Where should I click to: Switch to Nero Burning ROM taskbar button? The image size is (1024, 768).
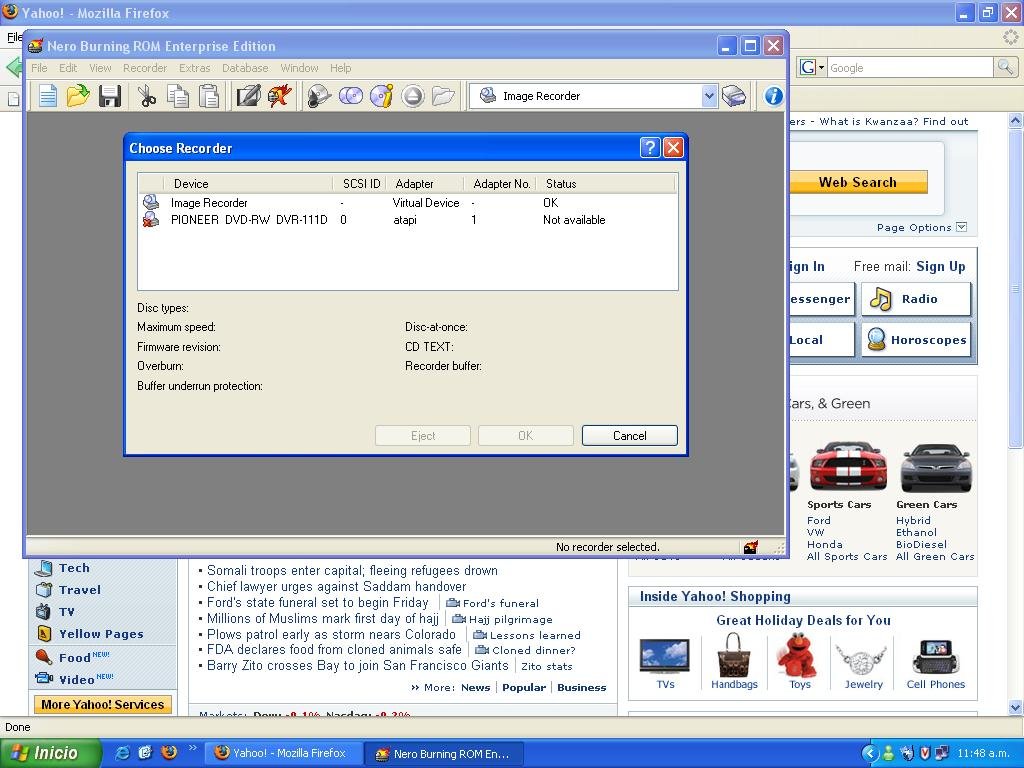tap(444, 754)
